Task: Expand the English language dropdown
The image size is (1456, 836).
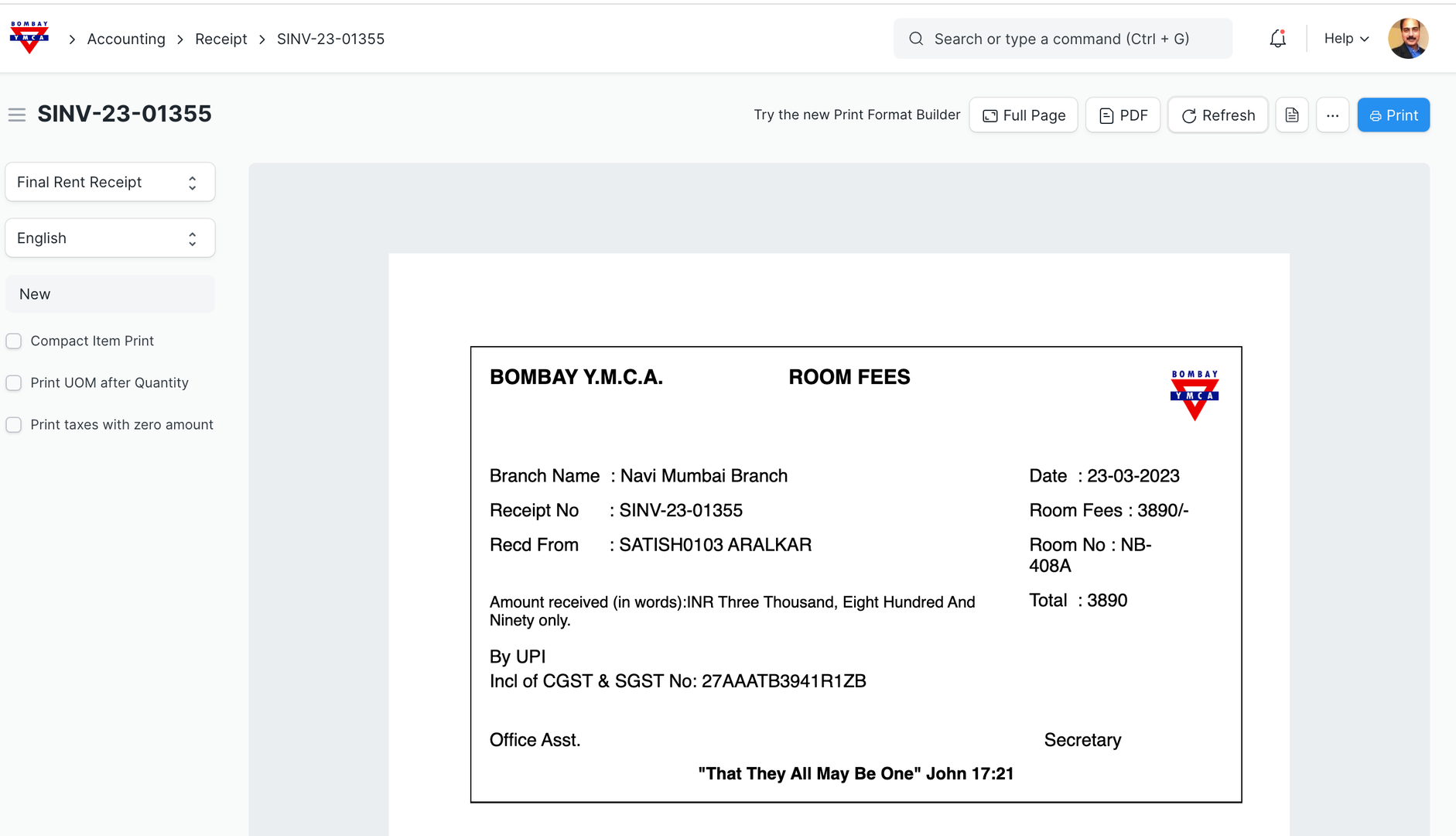Action: 110,238
